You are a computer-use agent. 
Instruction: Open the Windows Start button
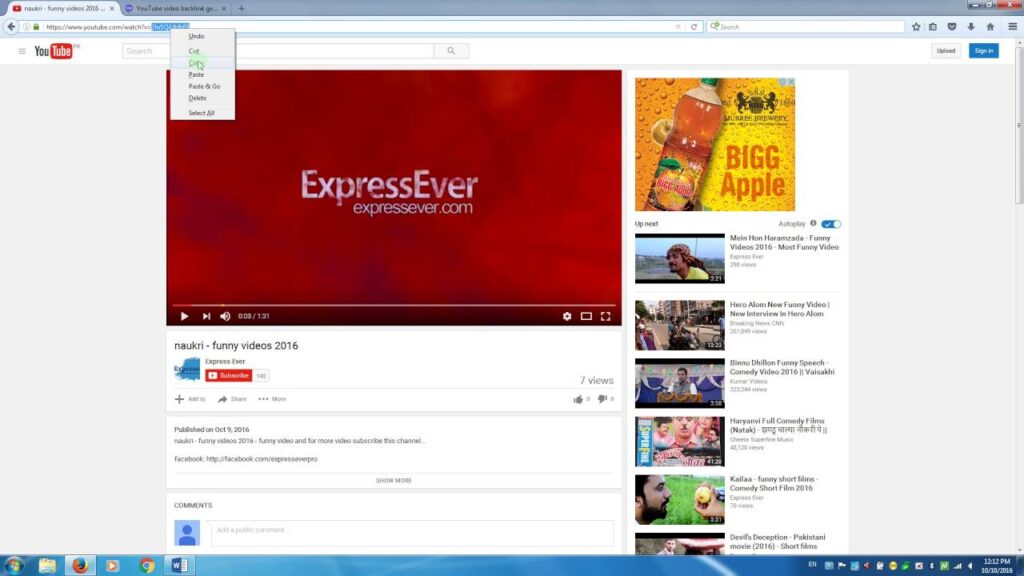coord(14,566)
